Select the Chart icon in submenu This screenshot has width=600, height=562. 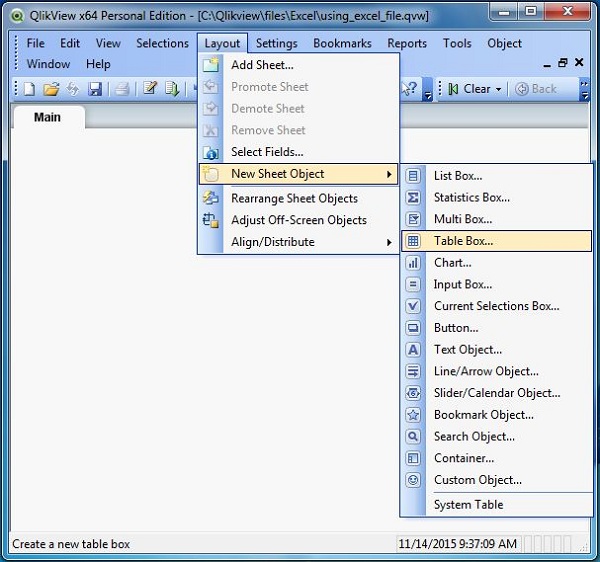(x=413, y=263)
